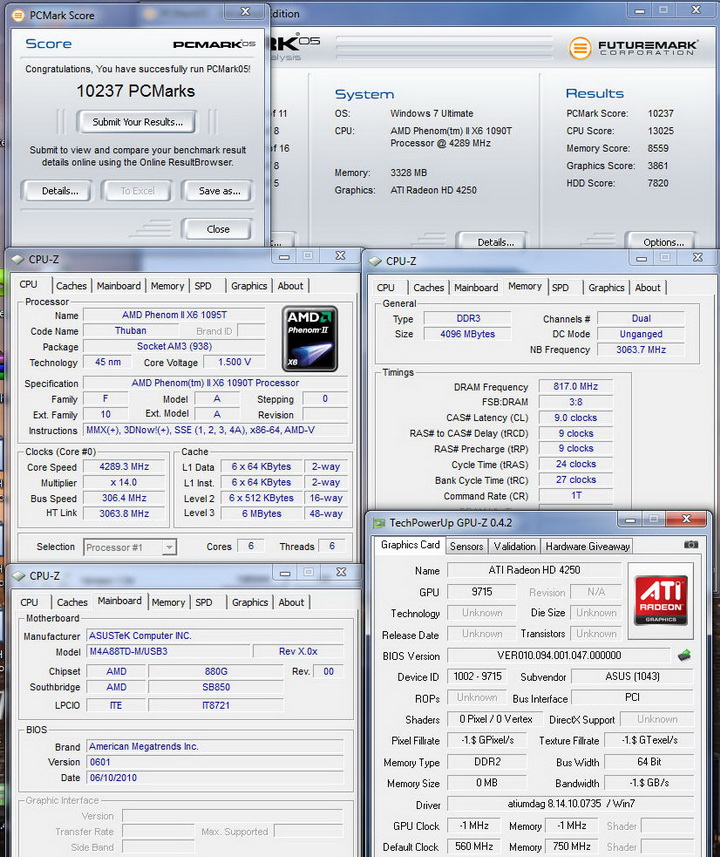Screen dimensions: 720x857
Task: Switch to Caches tab in top-left CPU-Z
Action: (x=71, y=286)
